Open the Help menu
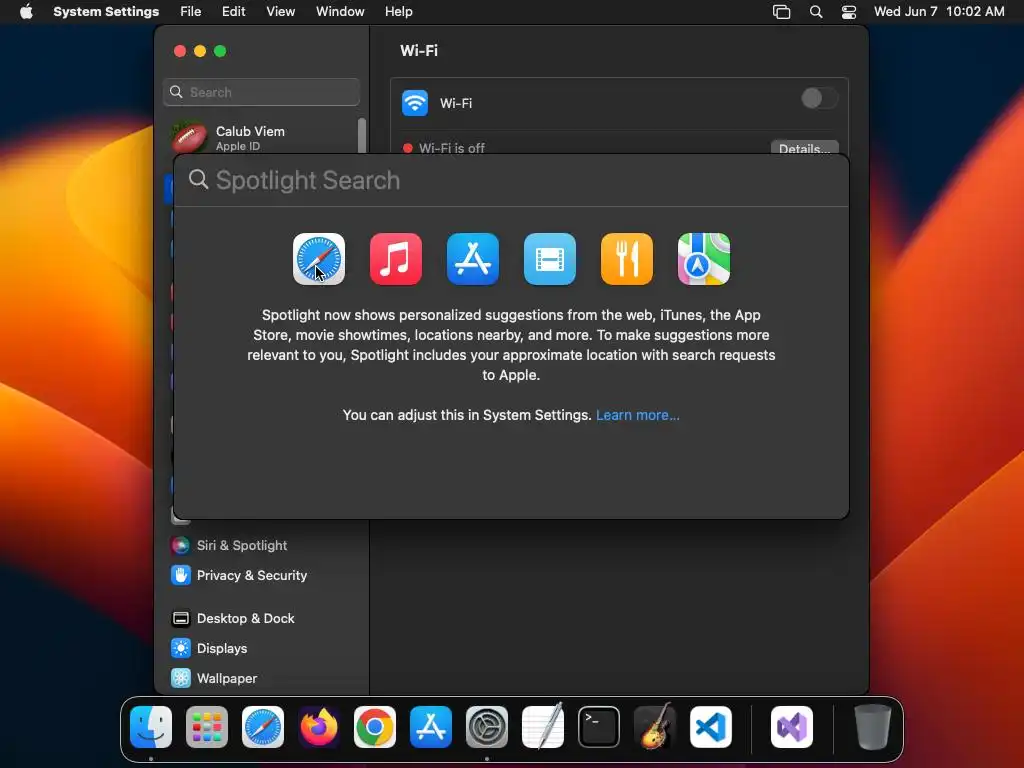The width and height of the screenshot is (1024, 768). pos(398,12)
